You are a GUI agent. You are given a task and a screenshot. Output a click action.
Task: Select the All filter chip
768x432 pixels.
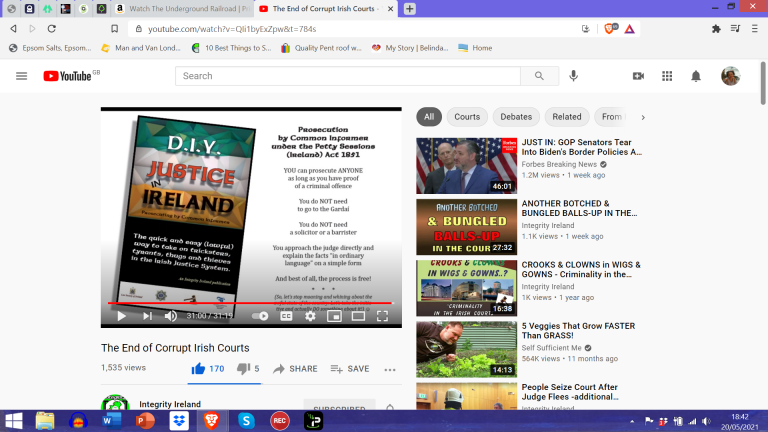(429, 117)
